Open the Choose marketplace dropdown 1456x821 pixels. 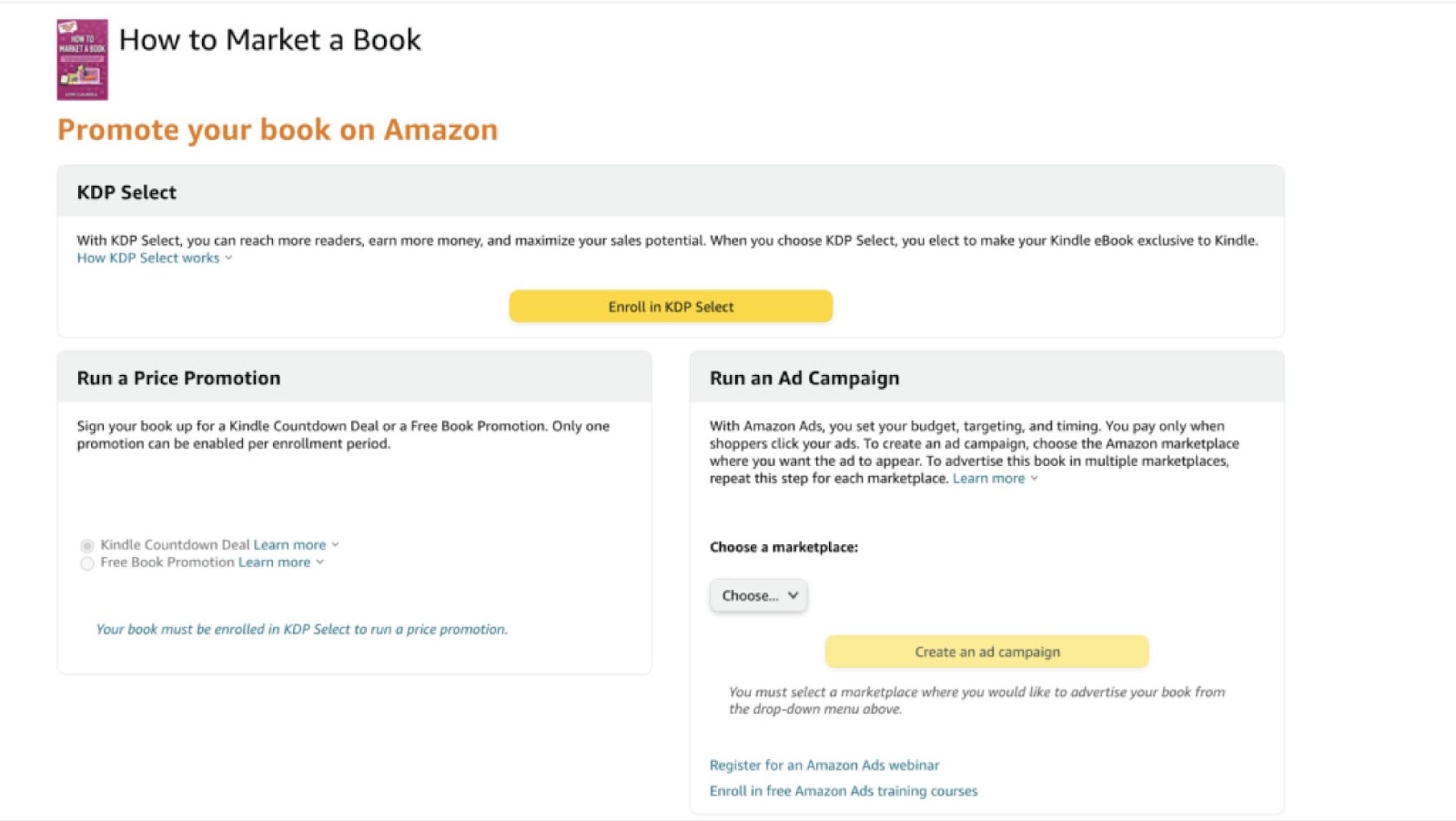click(758, 595)
